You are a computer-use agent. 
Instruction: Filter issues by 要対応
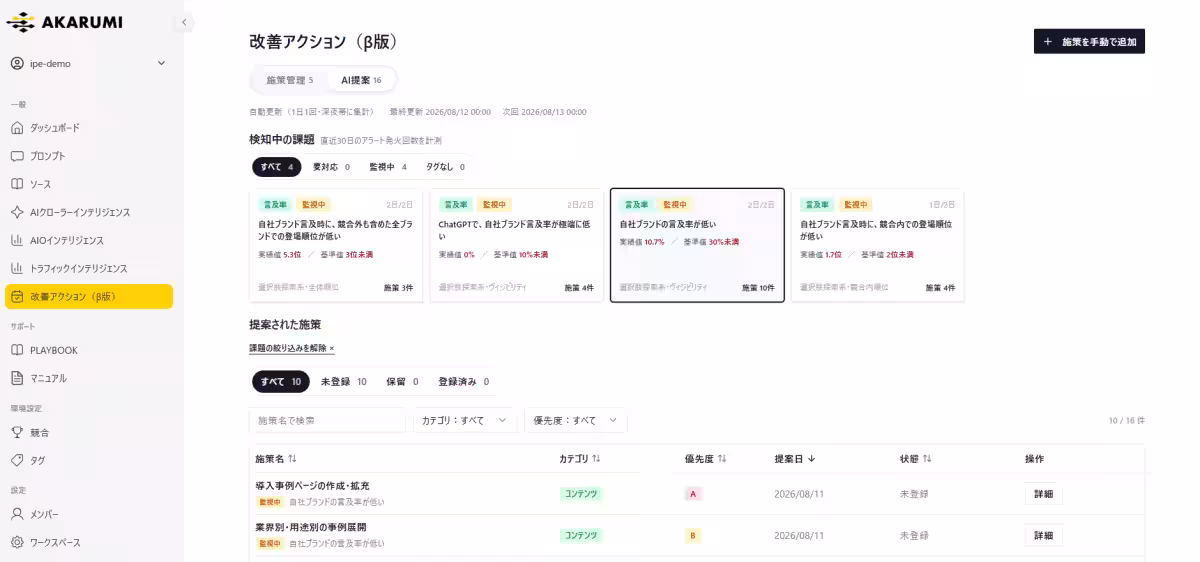click(331, 167)
